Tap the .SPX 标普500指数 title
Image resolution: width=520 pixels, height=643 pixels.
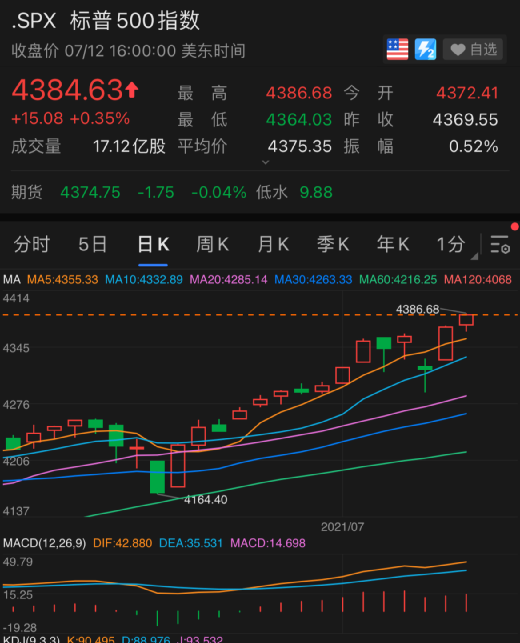(106, 21)
